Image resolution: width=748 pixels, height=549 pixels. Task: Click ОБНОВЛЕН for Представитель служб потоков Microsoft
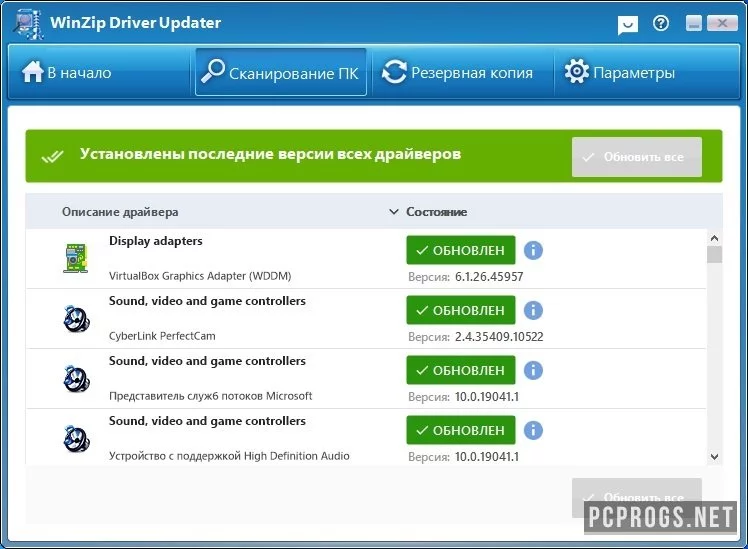coord(461,370)
